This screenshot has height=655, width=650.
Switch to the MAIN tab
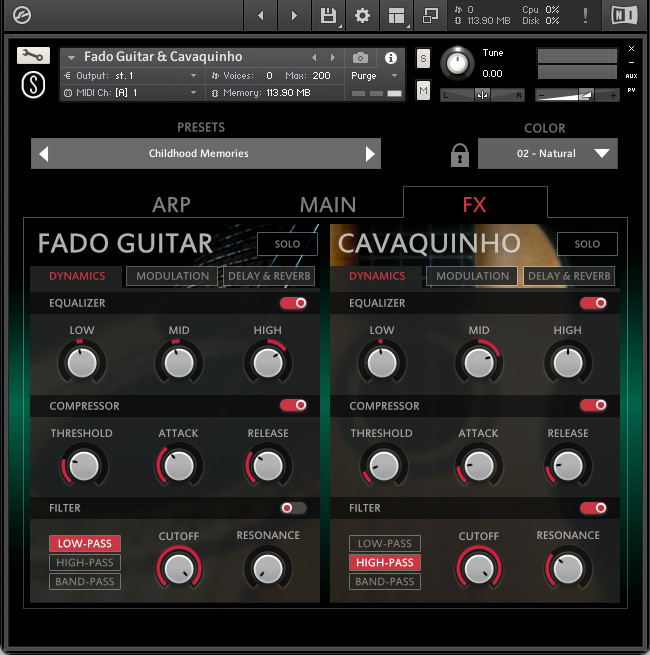click(x=328, y=205)
